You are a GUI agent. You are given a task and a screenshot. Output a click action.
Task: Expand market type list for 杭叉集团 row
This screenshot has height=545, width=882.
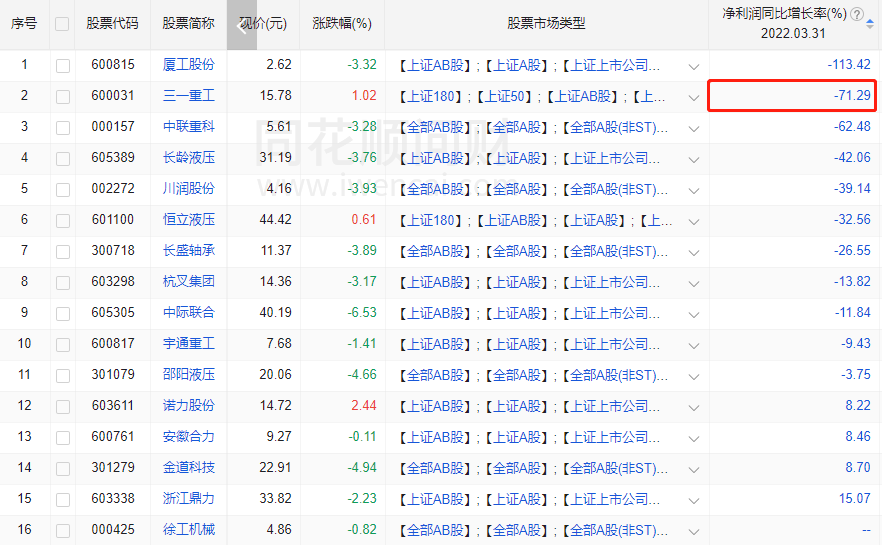tap(694, 283)
